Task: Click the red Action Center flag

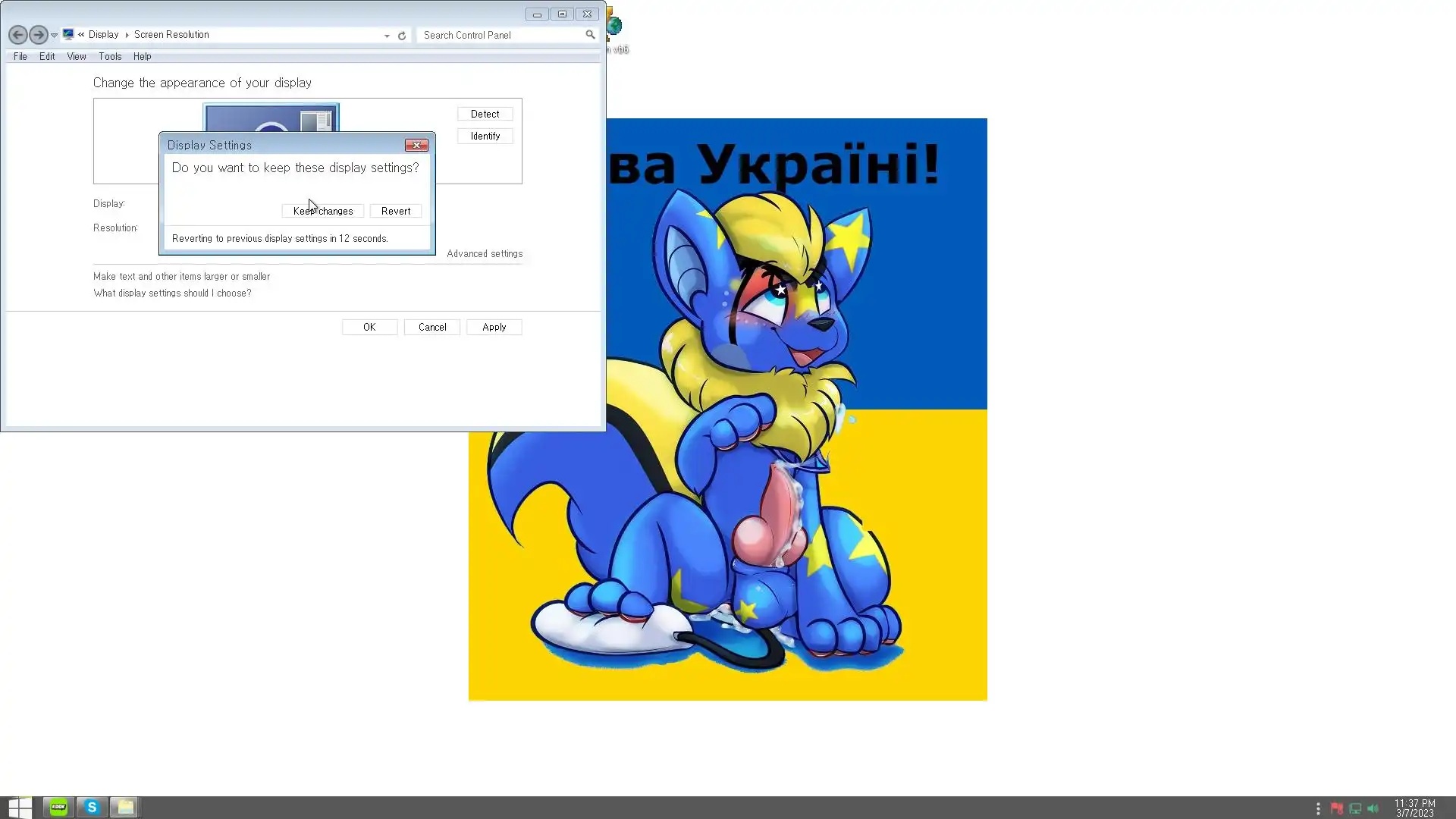Action: point(1337,809)
